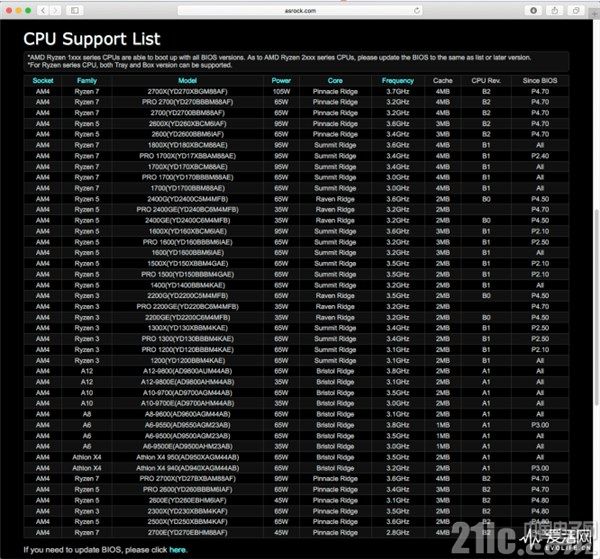Click the 'here' BIOS update link
This screenshot has width=600, height=559.
coord(178,550)
